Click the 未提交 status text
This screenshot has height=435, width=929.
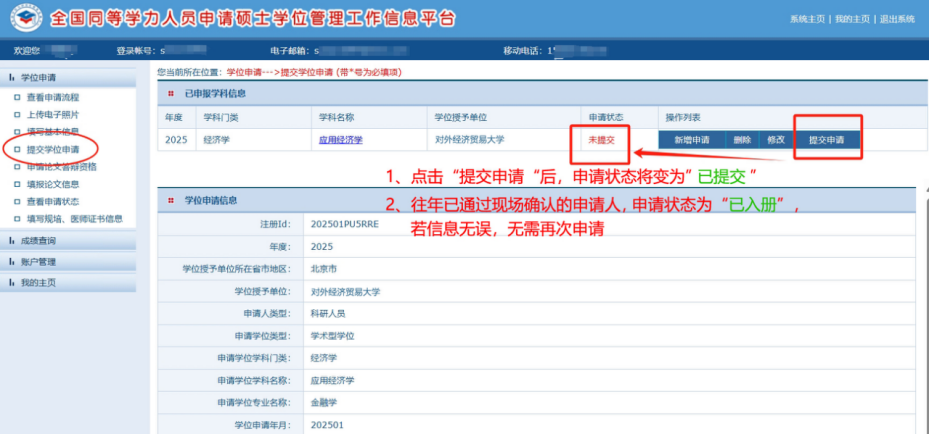(601, 140)
